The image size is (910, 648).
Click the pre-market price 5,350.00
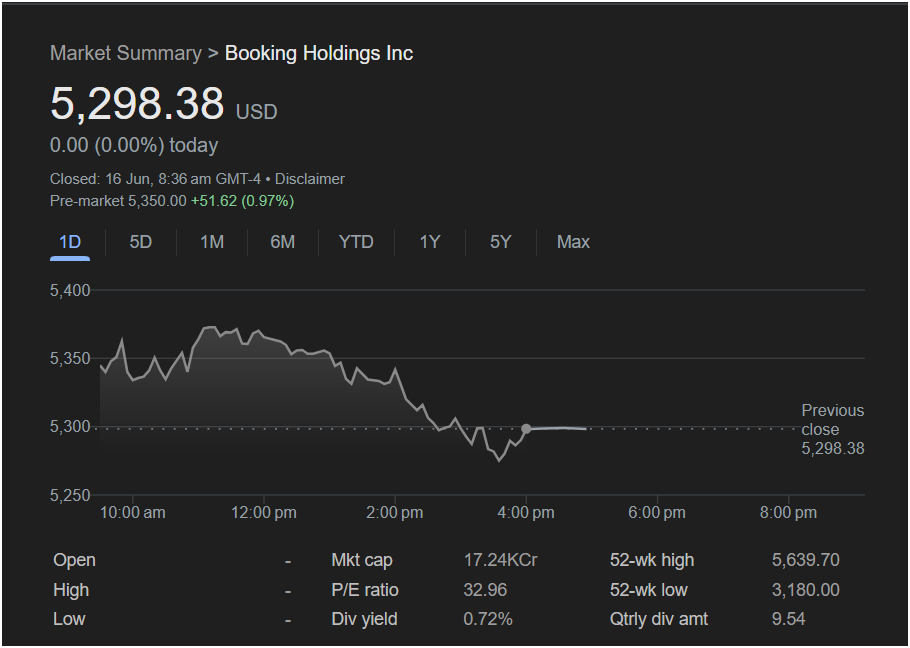[x=157, y=201]
